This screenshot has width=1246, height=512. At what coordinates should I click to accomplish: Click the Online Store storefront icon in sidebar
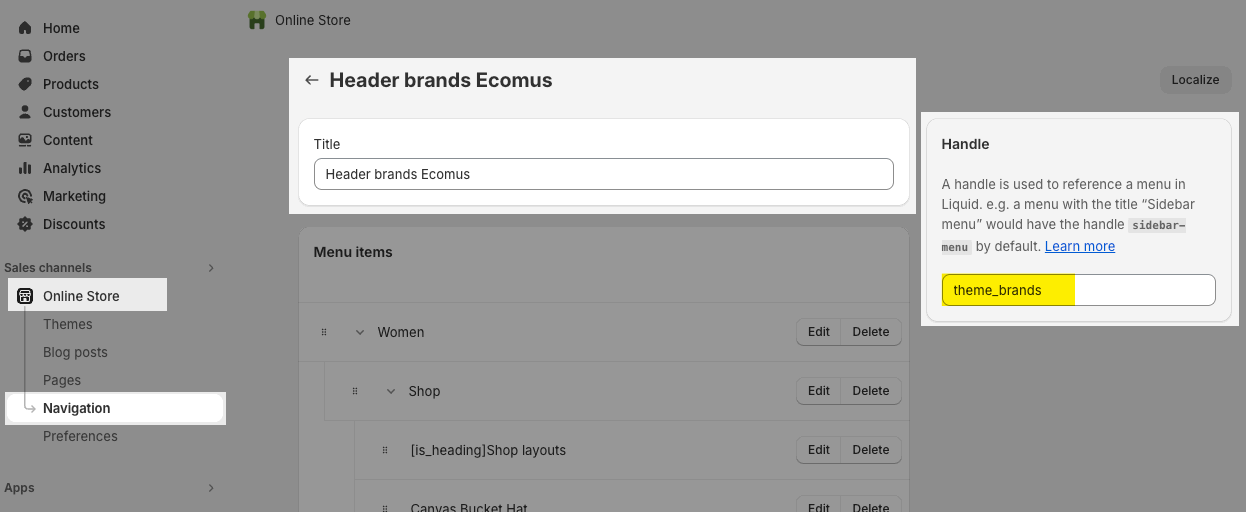tap(25, 296)
